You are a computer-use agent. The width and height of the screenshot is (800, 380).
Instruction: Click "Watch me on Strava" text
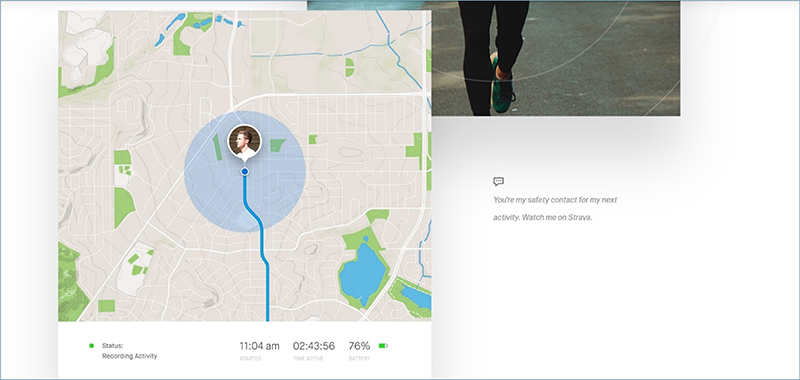(557, 217)
